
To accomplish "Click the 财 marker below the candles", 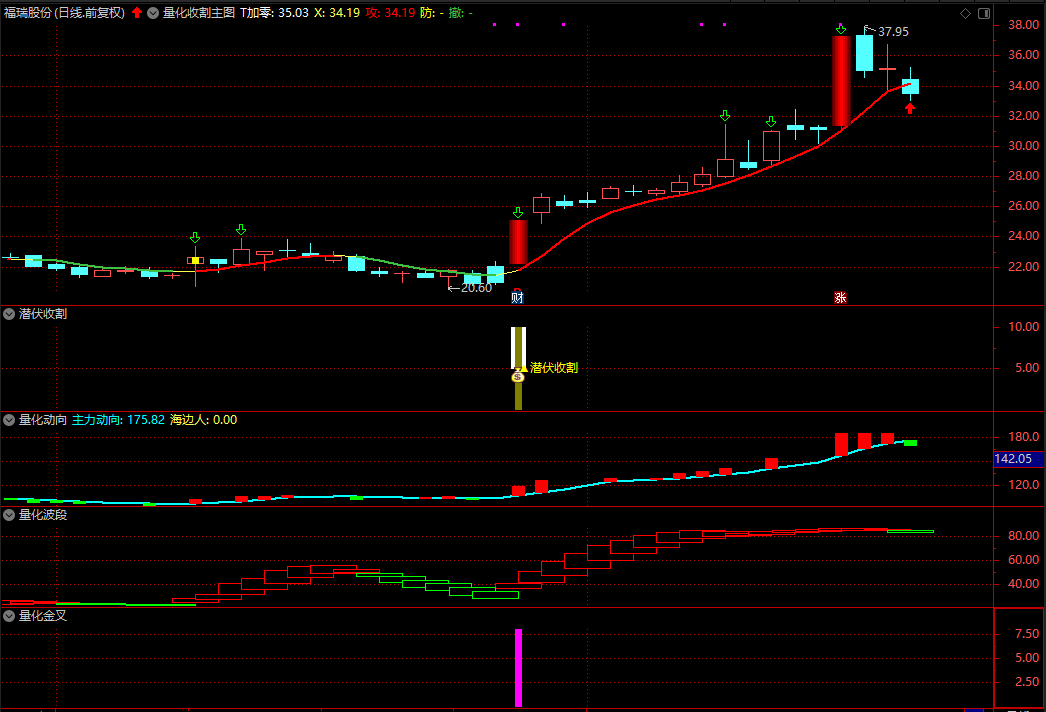I will (517, 298).
